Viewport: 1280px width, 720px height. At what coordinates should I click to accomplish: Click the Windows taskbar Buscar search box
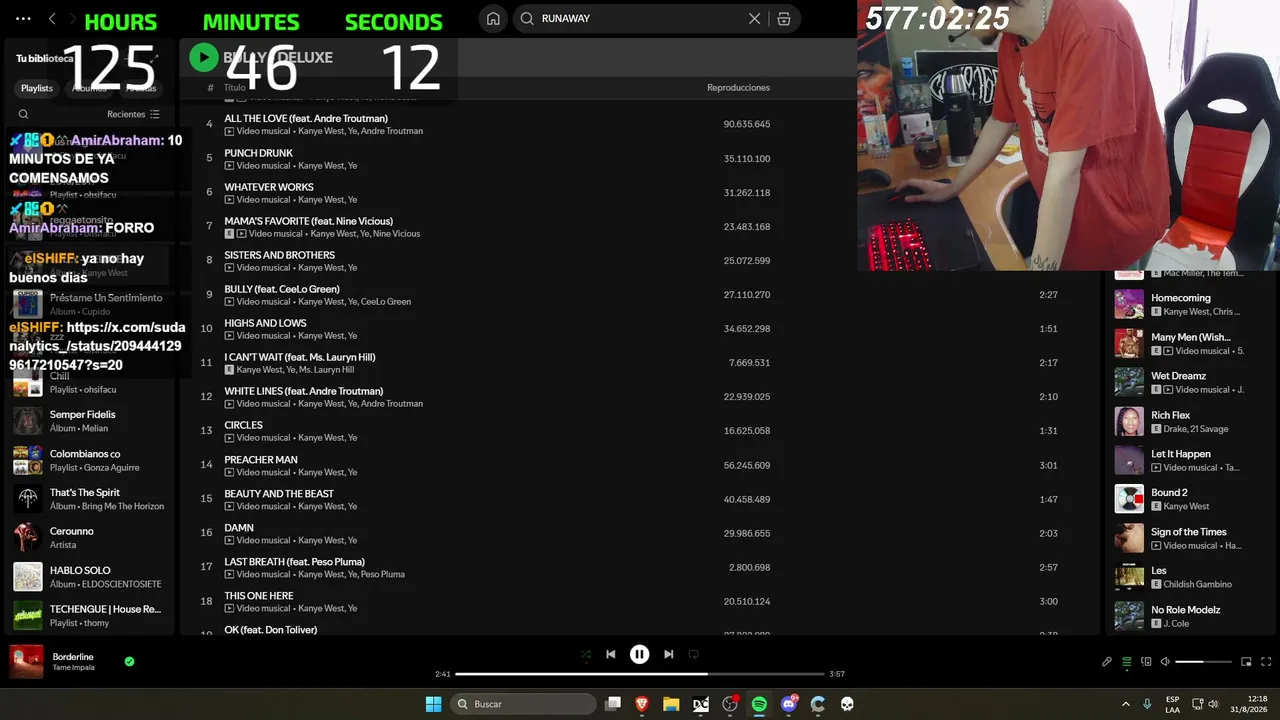[x=522, y=704]
